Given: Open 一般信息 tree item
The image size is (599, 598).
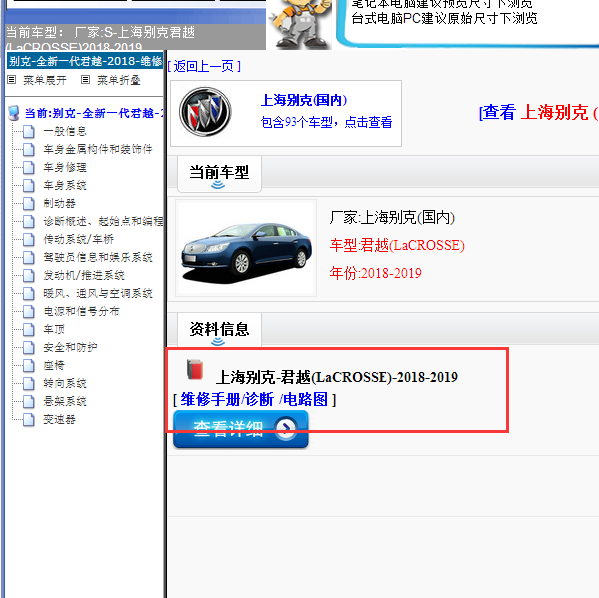Looking at the screenshot, I should point(65,131).
